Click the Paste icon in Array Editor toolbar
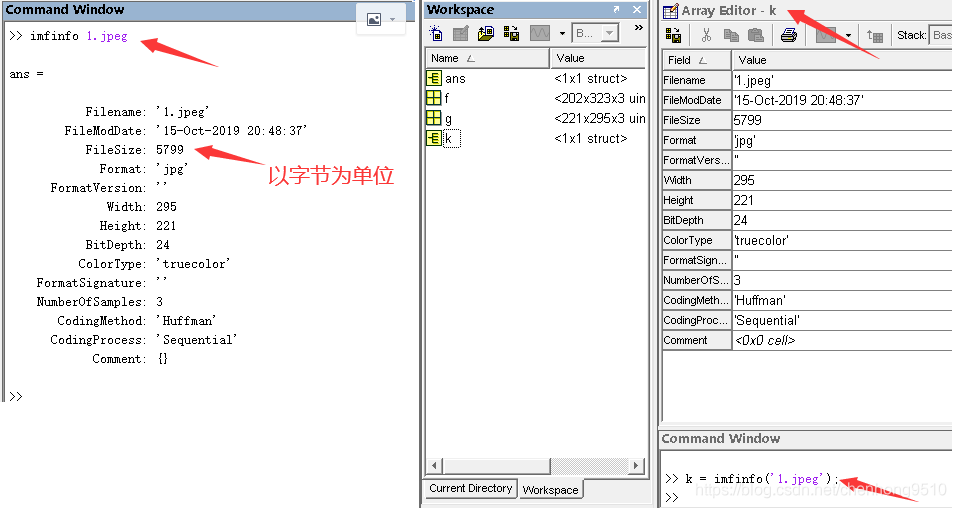The image size is (956, 508). pos(755,35)
